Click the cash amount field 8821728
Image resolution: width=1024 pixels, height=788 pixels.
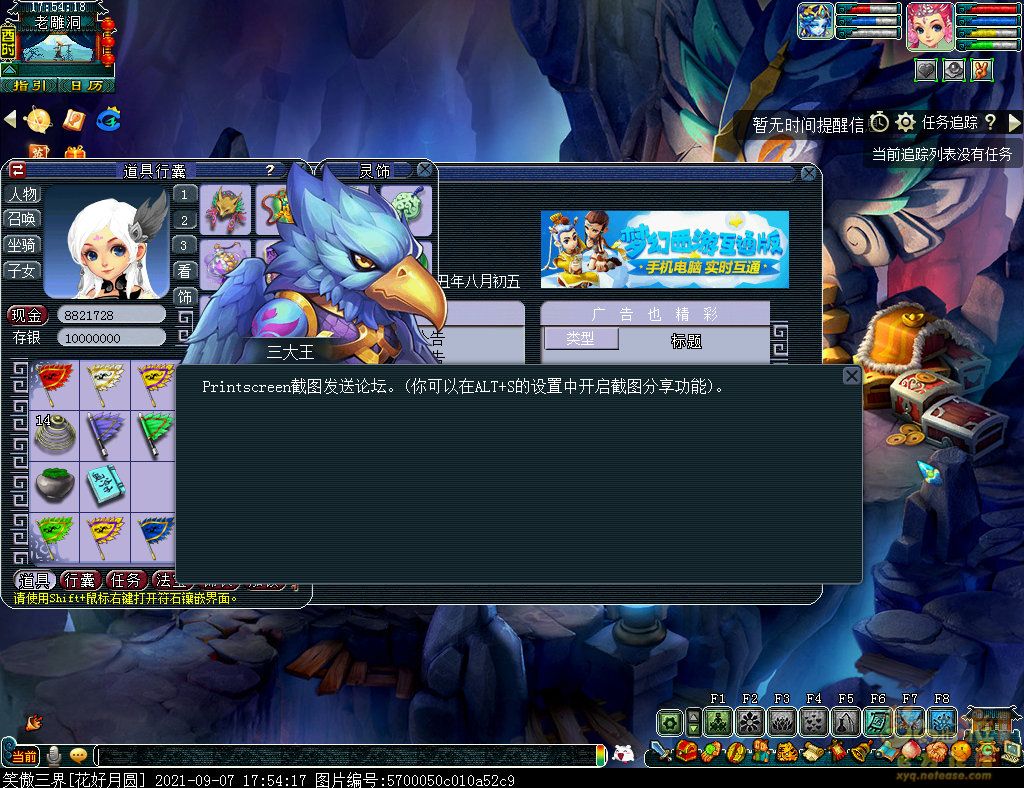(111, 315)
